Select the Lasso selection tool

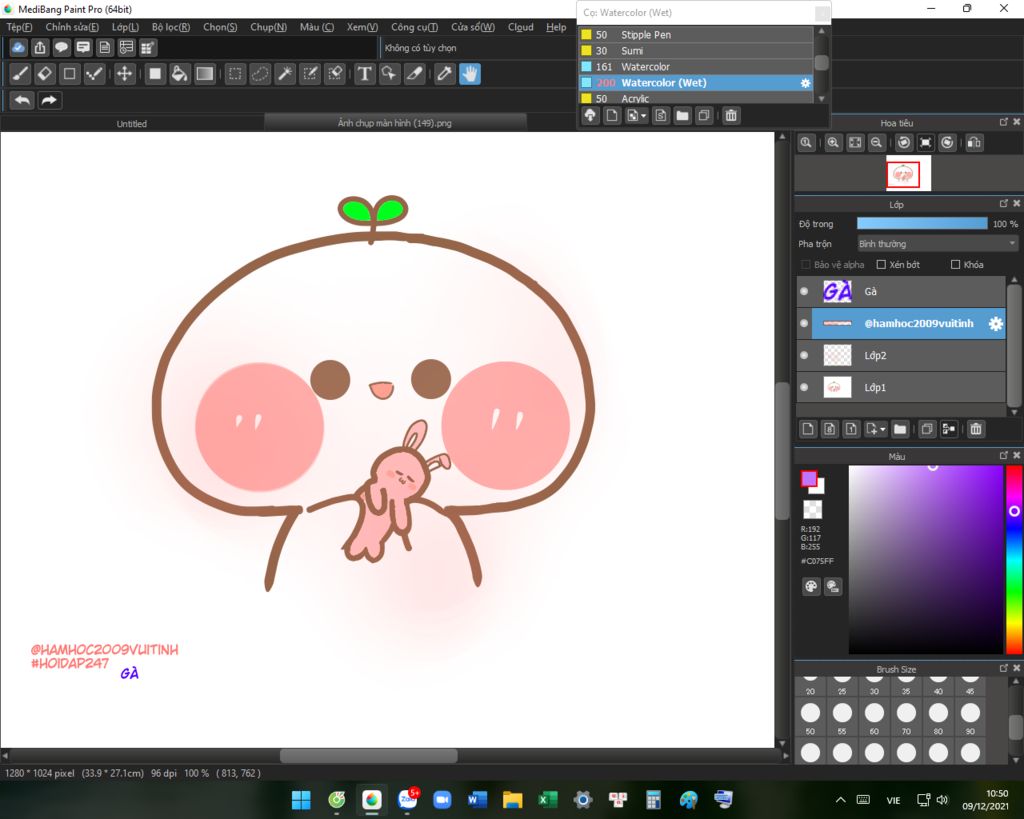260,74
